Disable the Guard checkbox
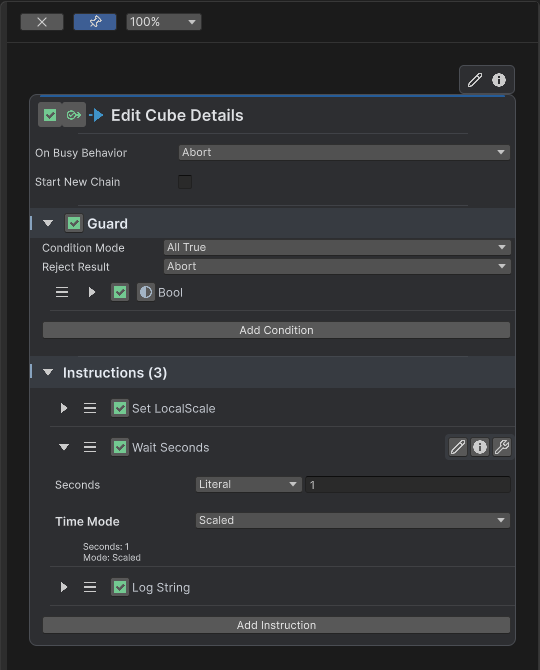The image size is (540, 670). pos(74,223)
